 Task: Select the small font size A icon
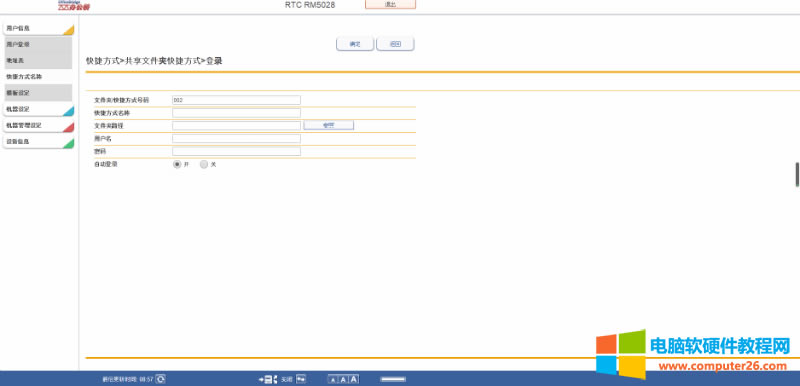click(333, 379)
